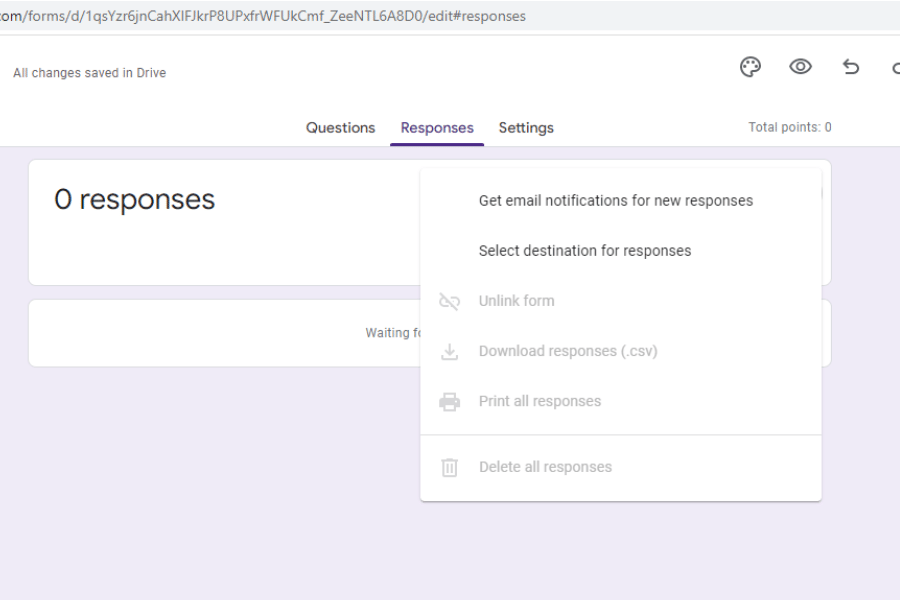Select the Unlink form option

519,300
